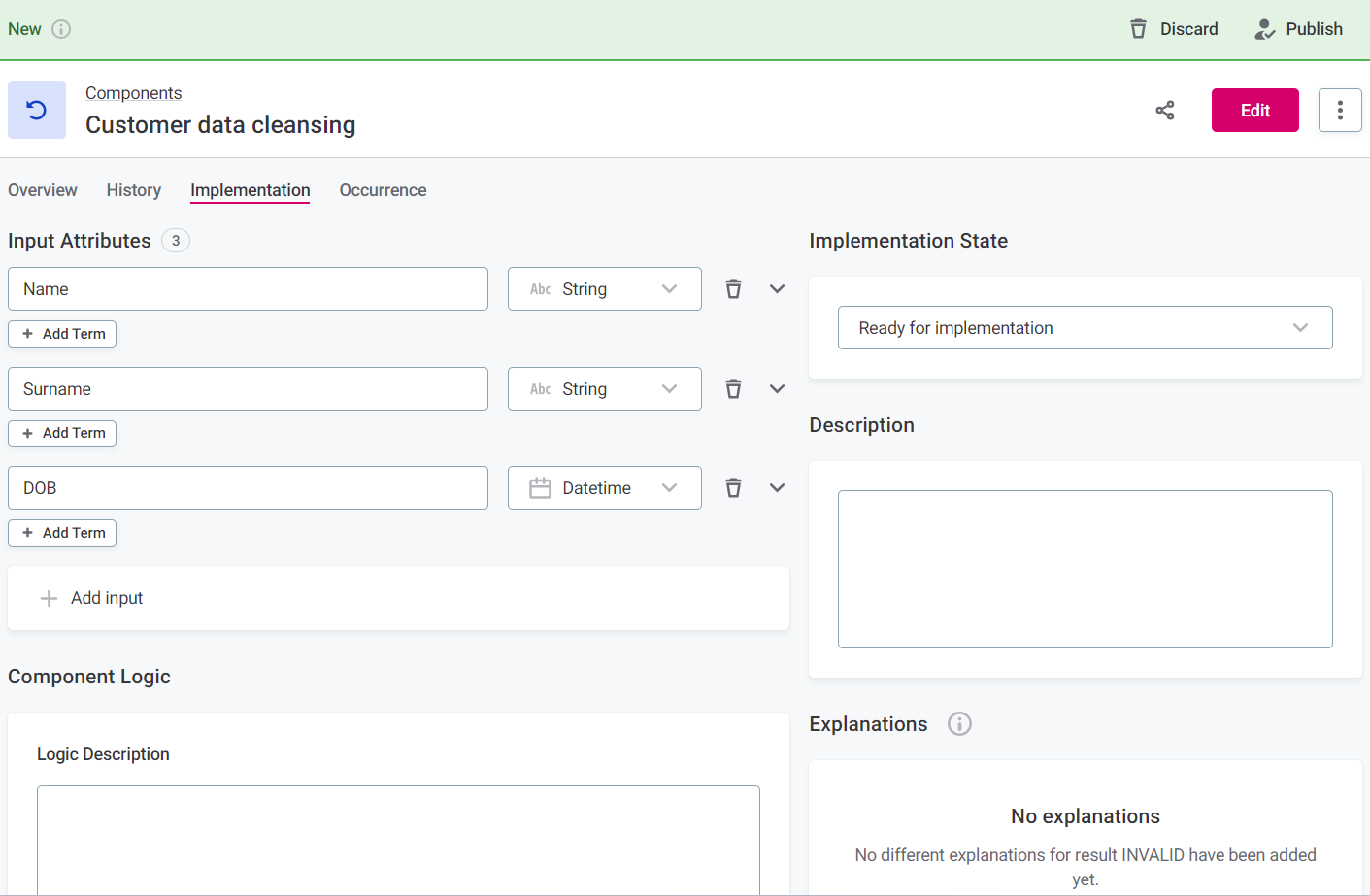The width and height of the screenshot is (1370, 896).
Task: Click the Explanations info icon
Action: 959,724
